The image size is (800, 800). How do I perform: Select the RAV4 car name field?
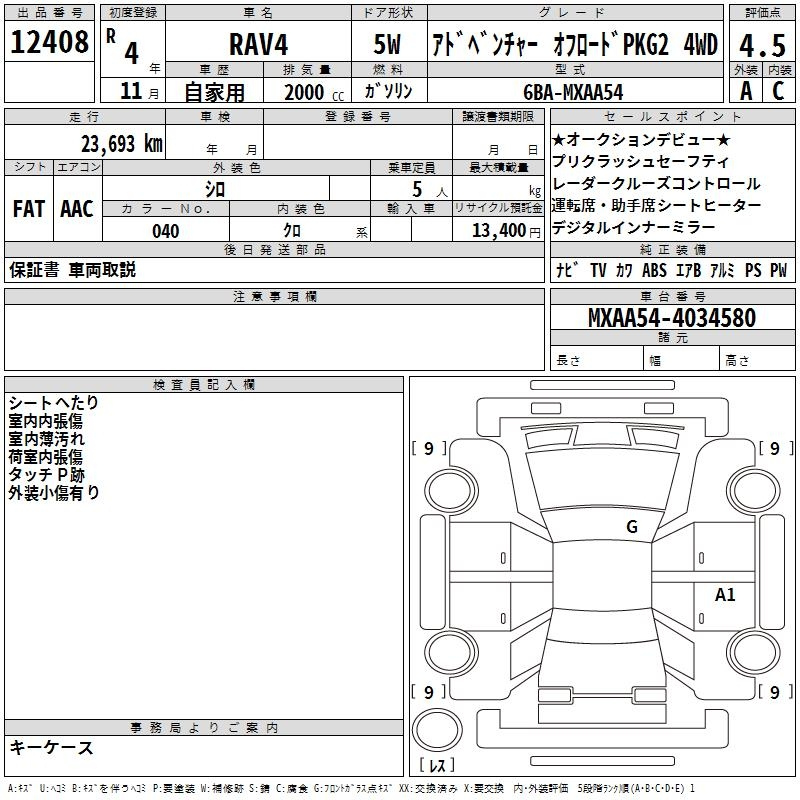click(x=258, y=44)
